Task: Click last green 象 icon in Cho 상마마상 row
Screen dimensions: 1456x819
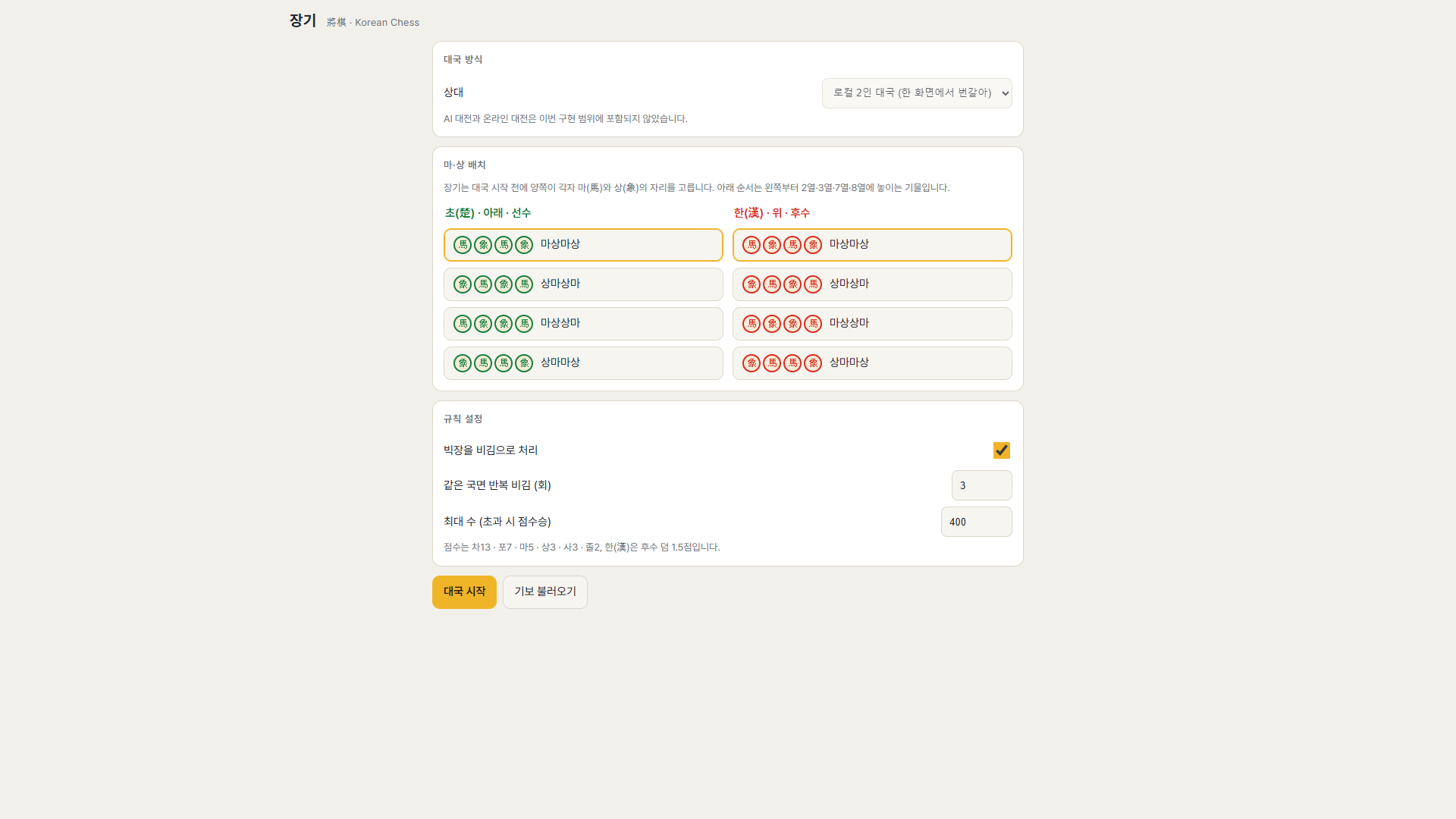Action: tap(524, 363)
